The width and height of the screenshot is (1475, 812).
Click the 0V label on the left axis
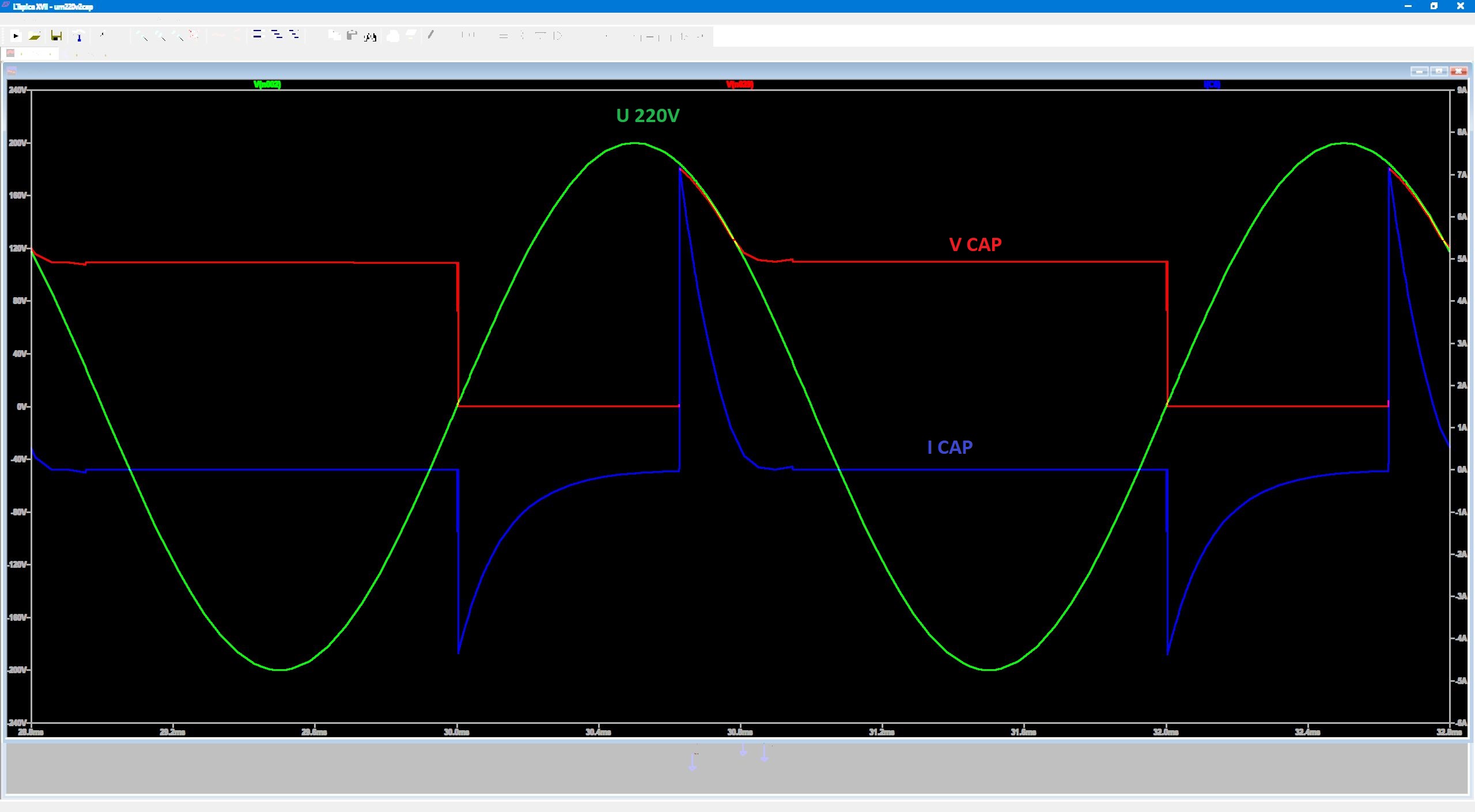21,407
